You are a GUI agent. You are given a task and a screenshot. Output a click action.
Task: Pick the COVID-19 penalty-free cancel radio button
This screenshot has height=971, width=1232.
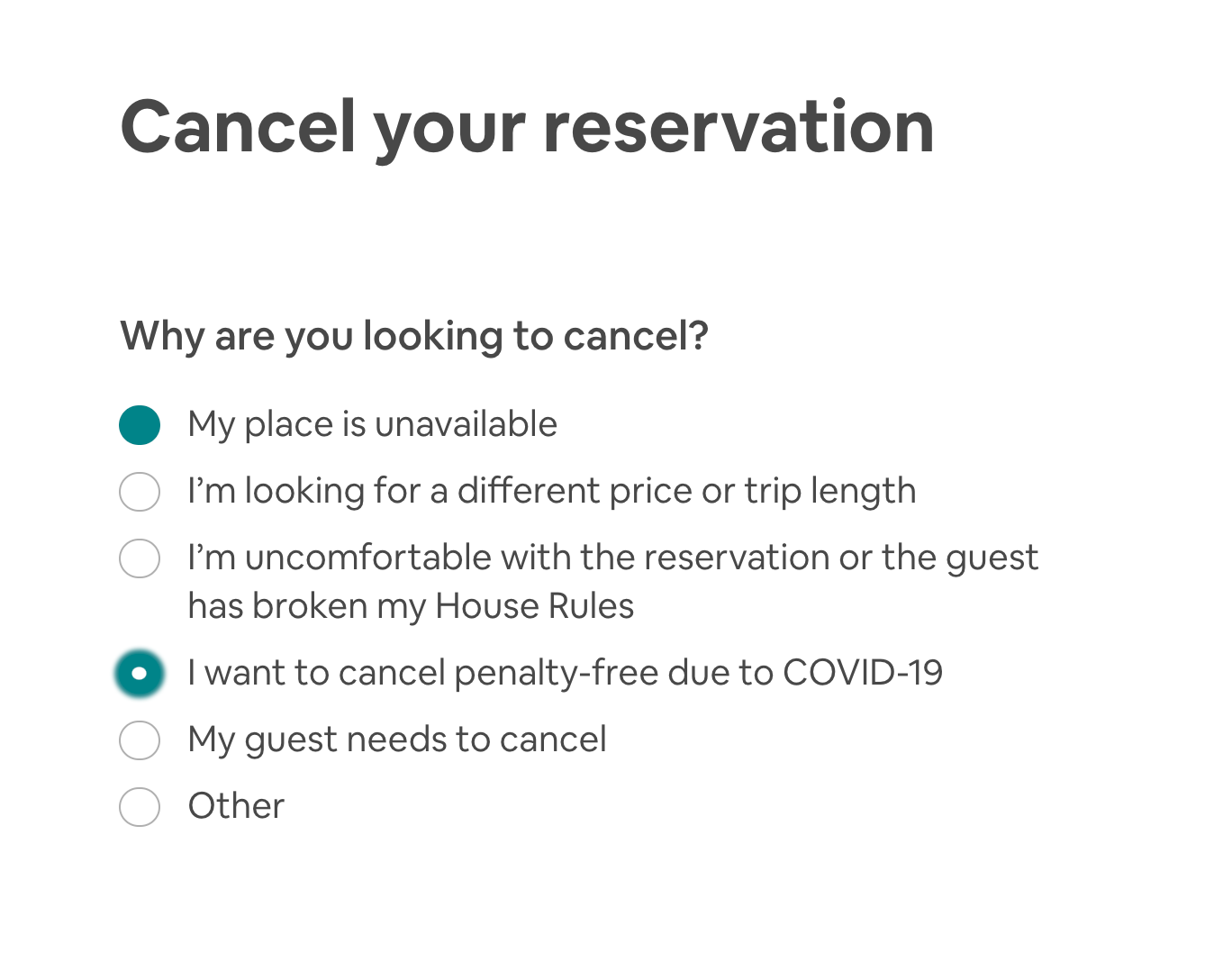pos(140,674)
